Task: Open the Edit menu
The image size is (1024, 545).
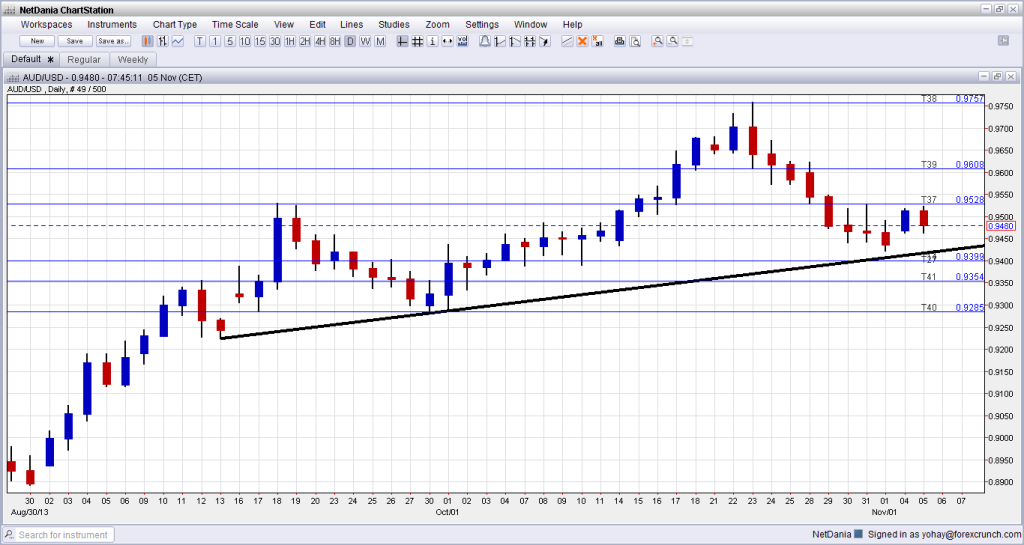Action: point(317,24)
